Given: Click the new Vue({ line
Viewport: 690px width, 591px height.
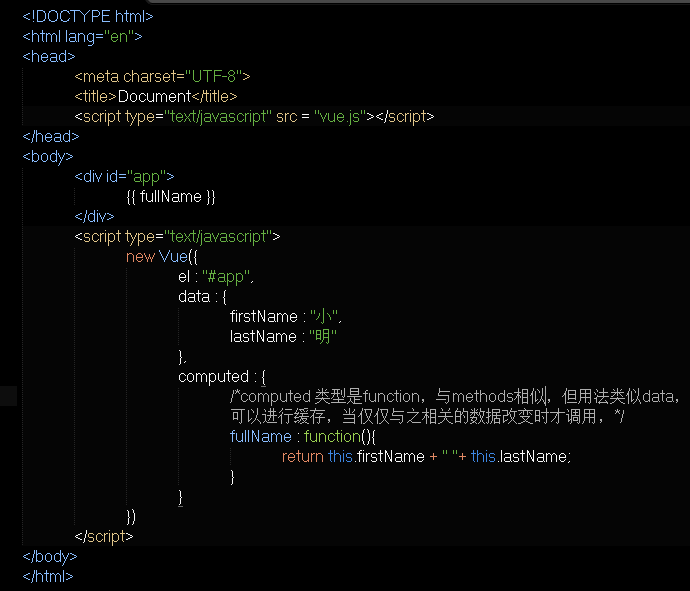Looking at the screenshot, I should coord(162,257).
